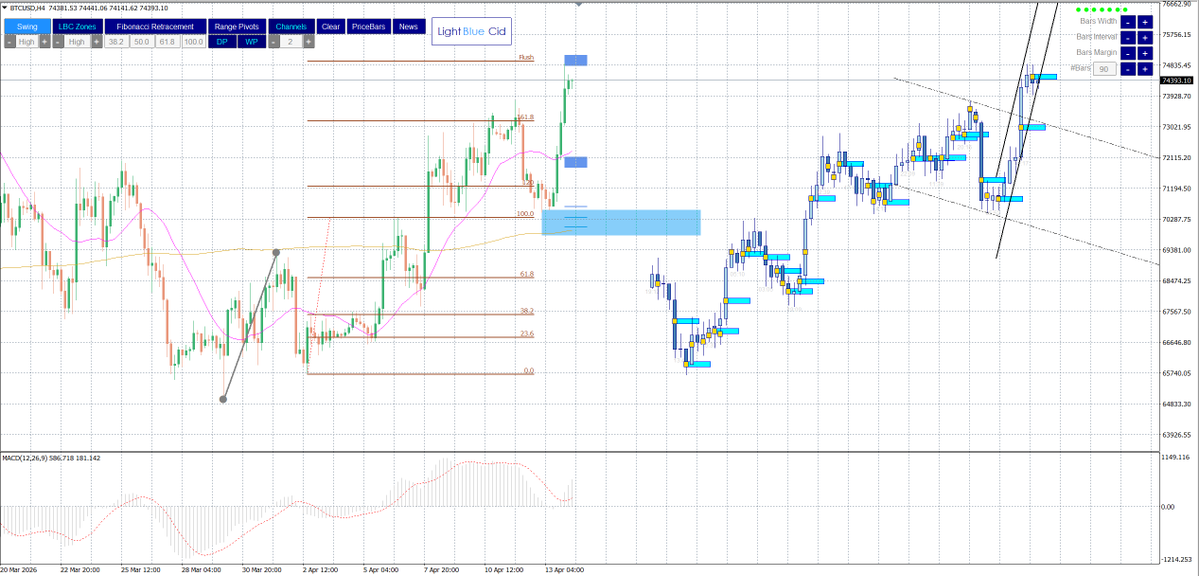1199x576 pixels.
Task: Click the Channels value field showing 2
Action: tap(291, 41)
